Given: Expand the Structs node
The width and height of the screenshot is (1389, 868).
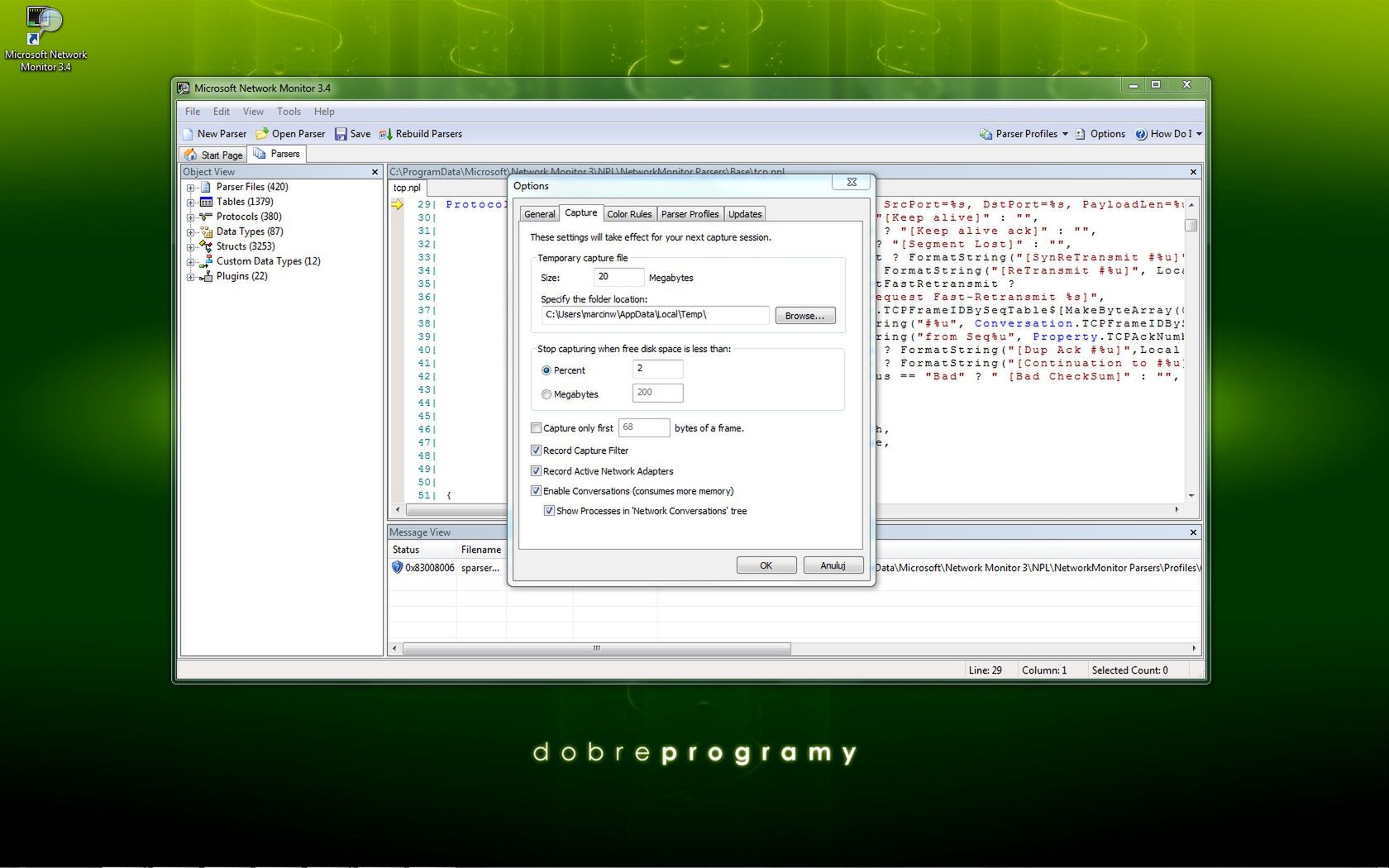Looking at the screenshot, I should [190, 247].
